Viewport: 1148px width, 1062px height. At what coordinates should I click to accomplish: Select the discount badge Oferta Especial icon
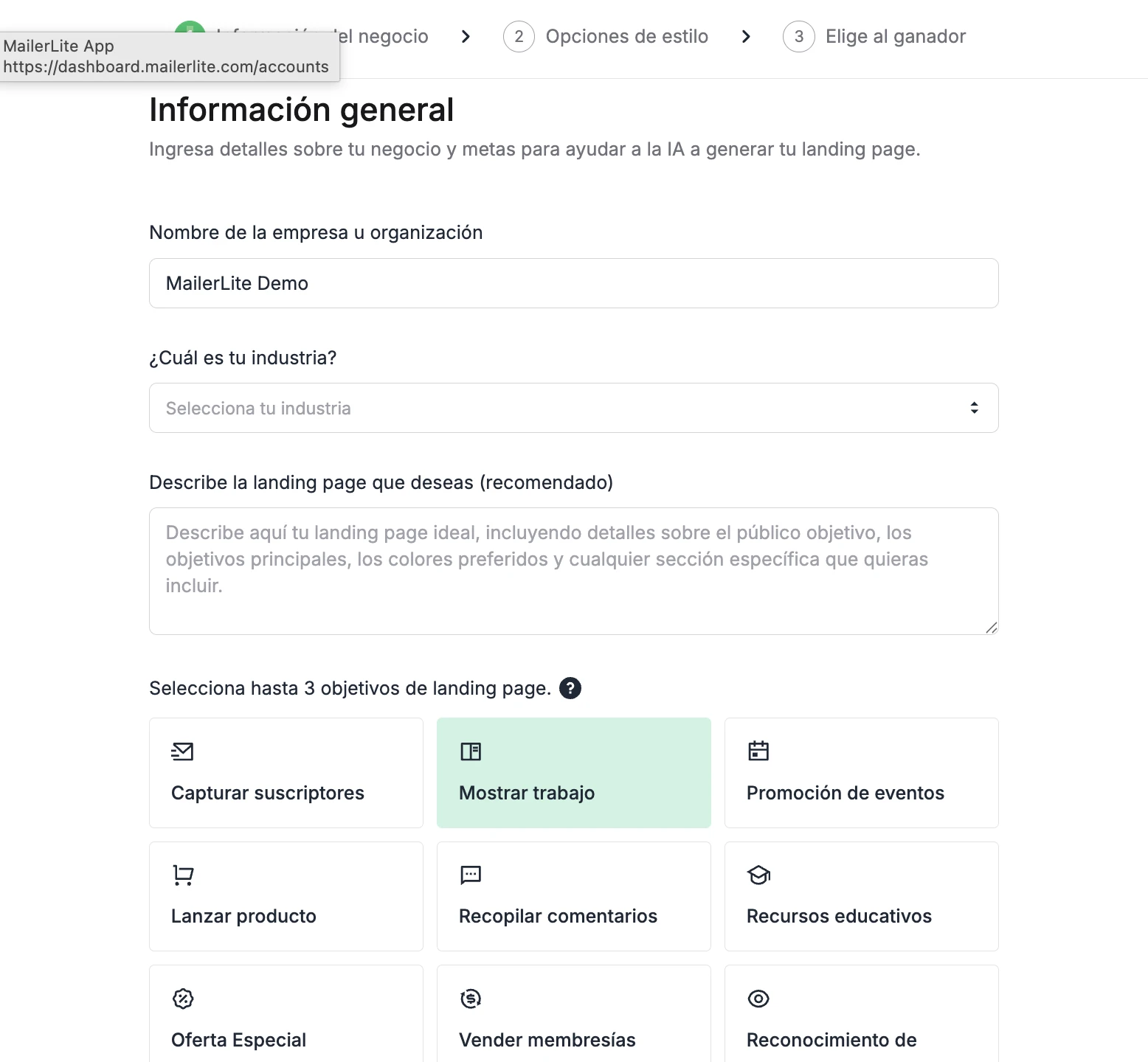point(181,999)
